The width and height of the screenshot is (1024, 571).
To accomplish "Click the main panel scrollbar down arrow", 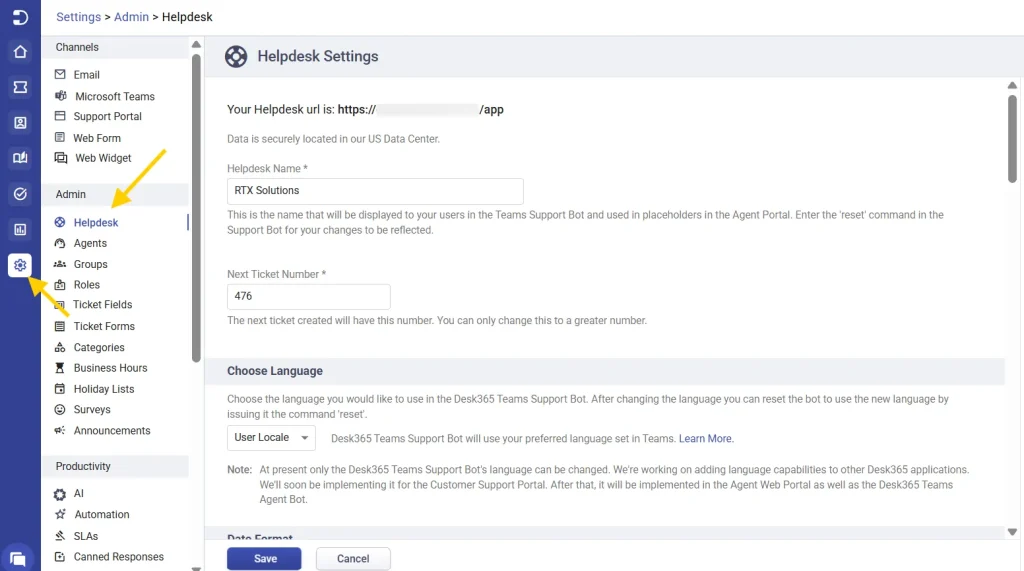I will click(x=1012, y=533).
